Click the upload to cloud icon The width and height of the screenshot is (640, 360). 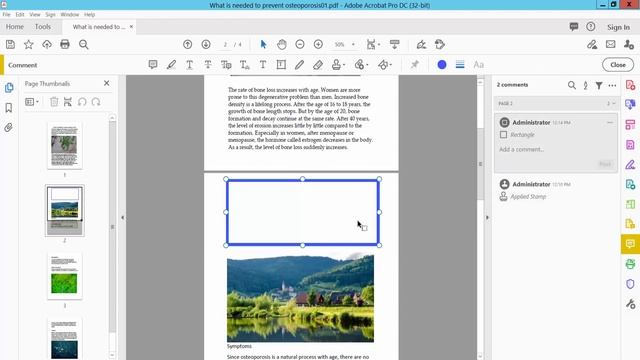[47, 44]
